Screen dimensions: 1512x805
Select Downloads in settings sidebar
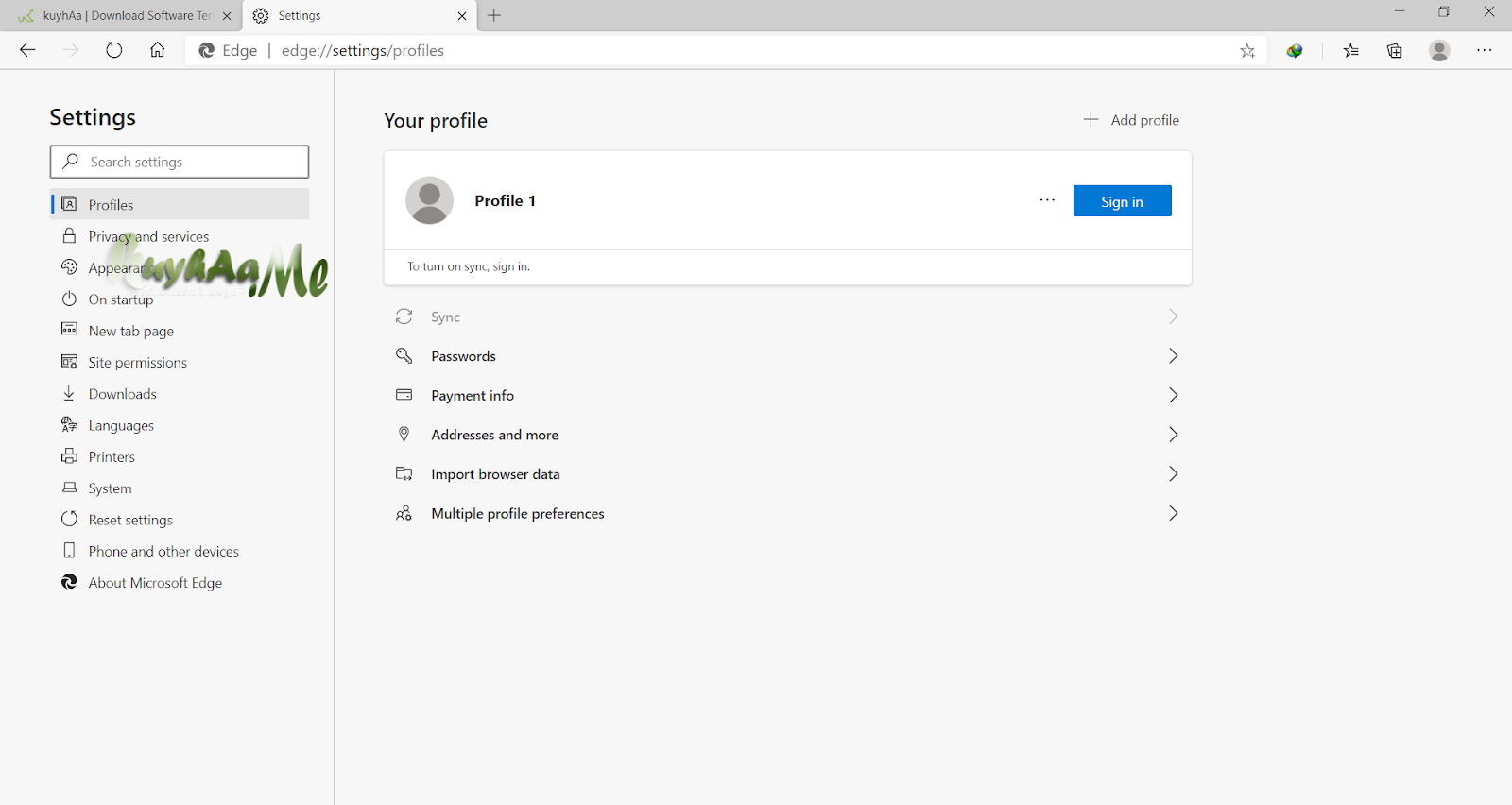coord(123,394)
